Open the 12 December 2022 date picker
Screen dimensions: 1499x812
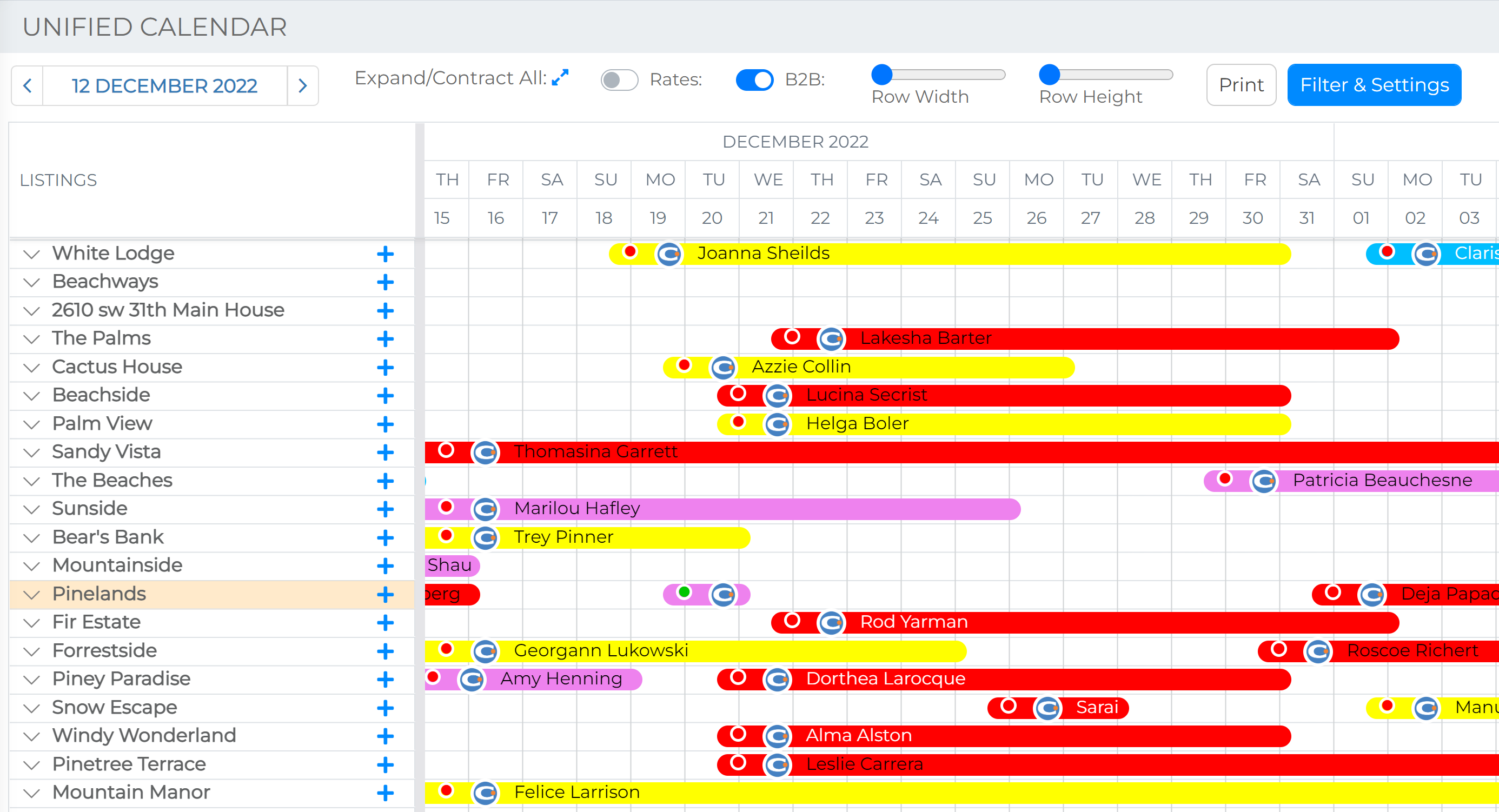(165, 86)
